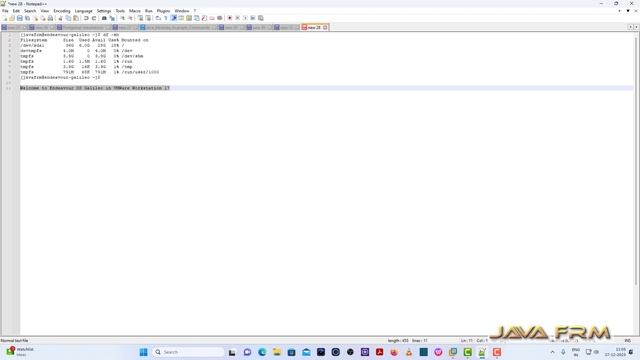The image size is (640, 360).
Task: Open the Run menu
Action: (149, 11)
